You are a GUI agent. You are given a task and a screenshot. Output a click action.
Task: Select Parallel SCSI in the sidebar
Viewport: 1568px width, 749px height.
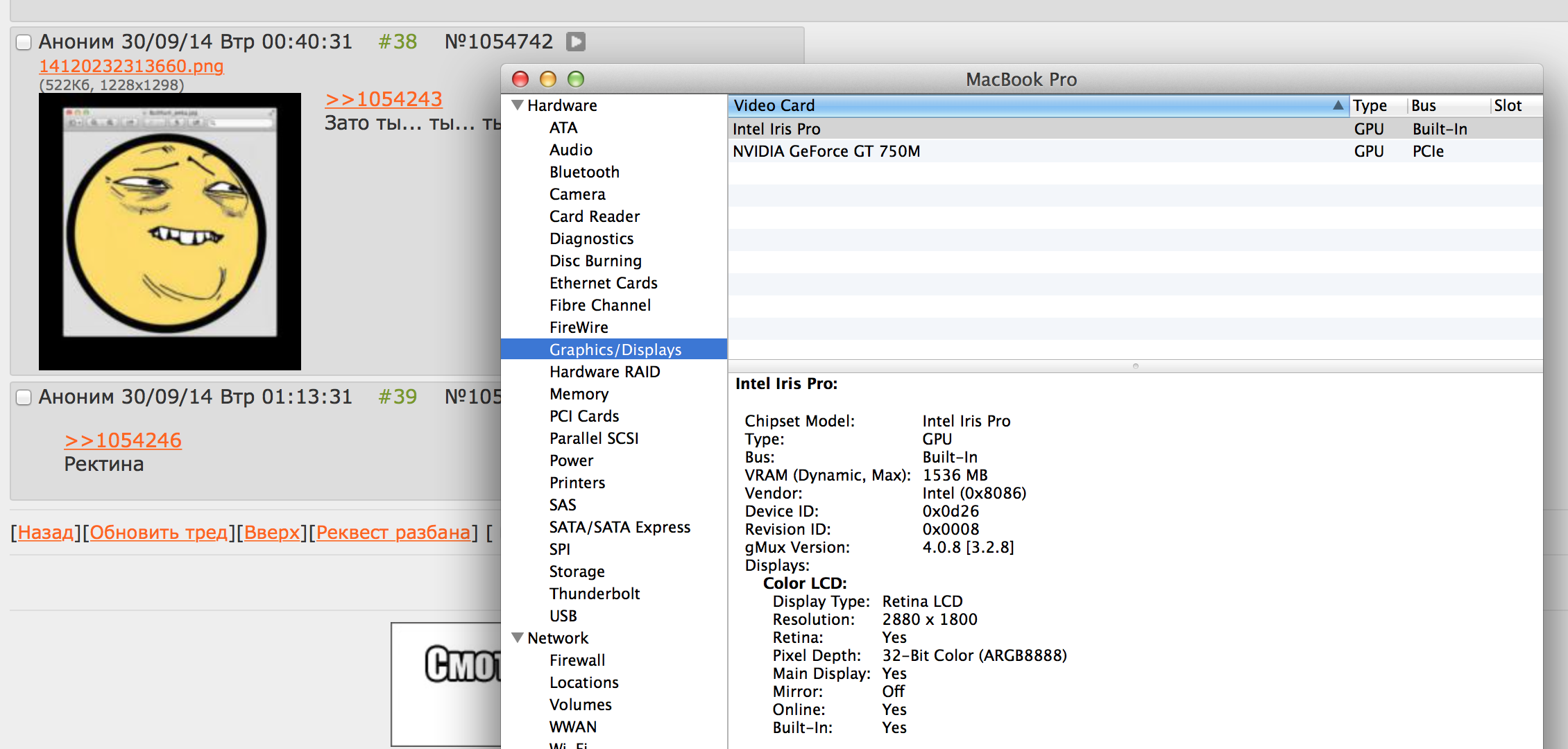pos(594,438)
